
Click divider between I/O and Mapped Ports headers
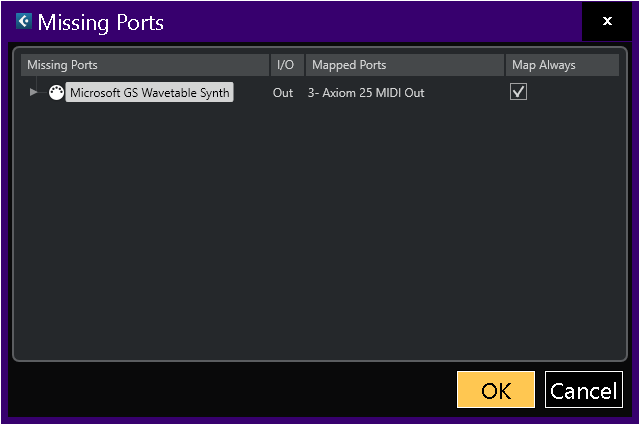click(304, 65)
